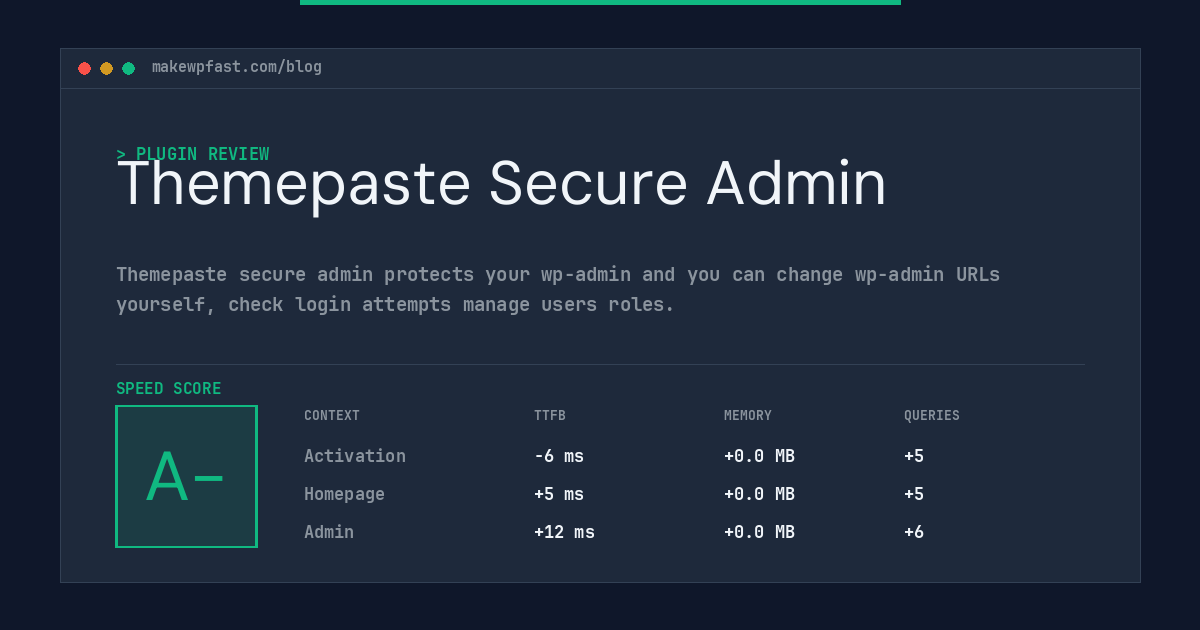Click the A- speed score badge
Screen dimensions: 1200x630
click(186, 476)
